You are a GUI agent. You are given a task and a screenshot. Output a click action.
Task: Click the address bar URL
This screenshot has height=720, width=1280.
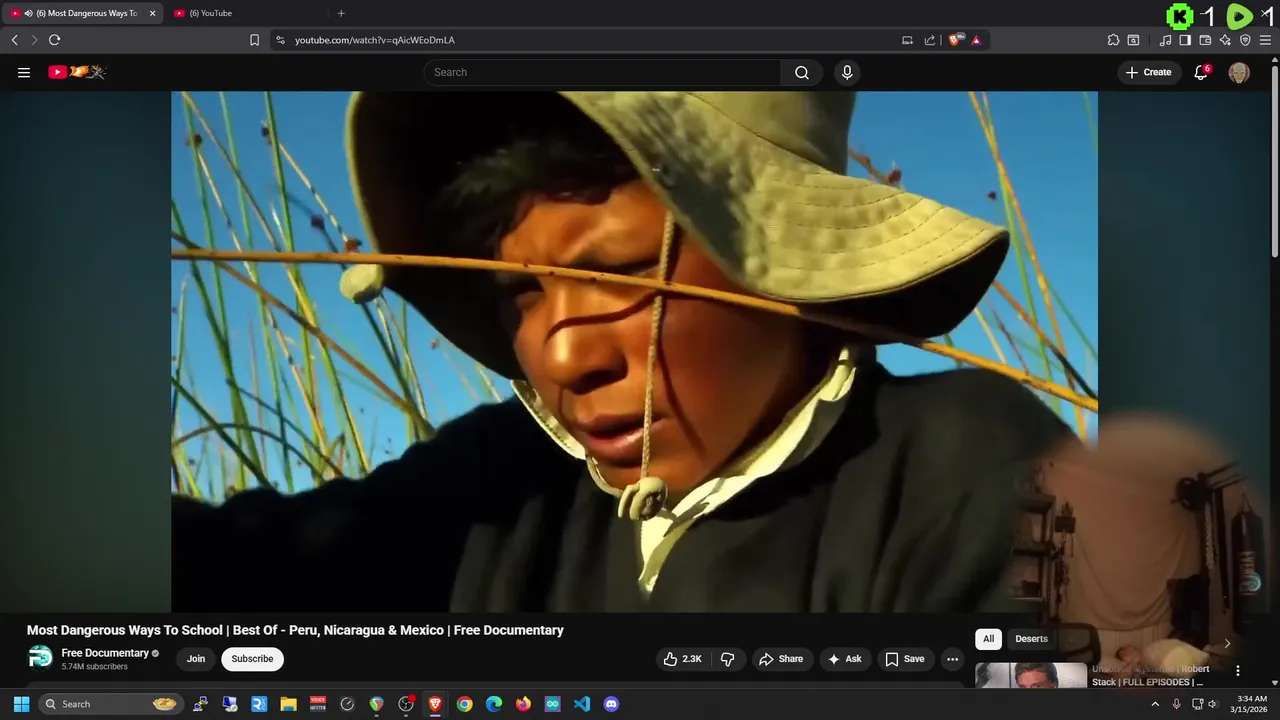[x=375, y=40]
